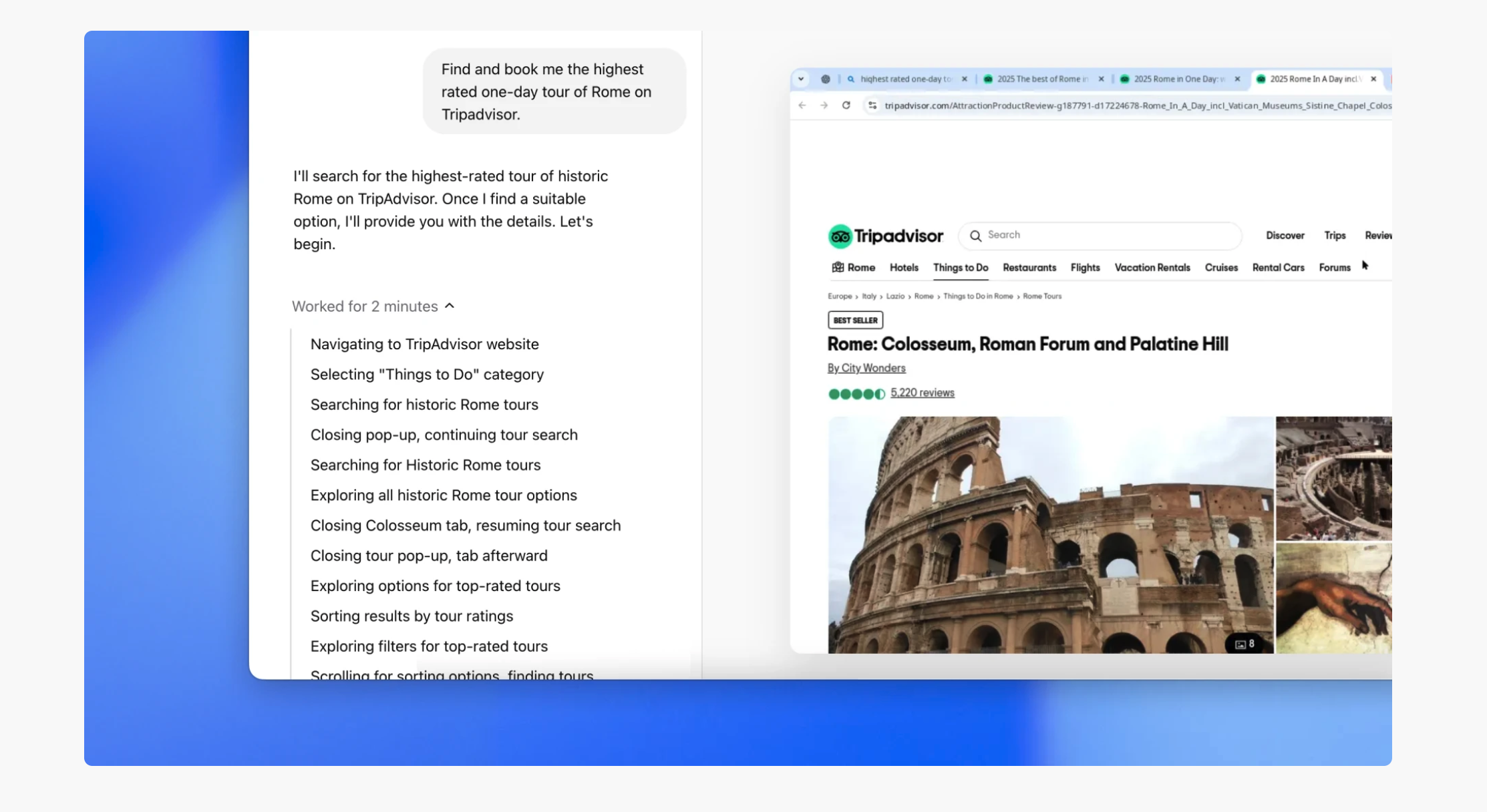Go forward in browser history
This screenshot has height=812, width=1487.
coord(824,106)
